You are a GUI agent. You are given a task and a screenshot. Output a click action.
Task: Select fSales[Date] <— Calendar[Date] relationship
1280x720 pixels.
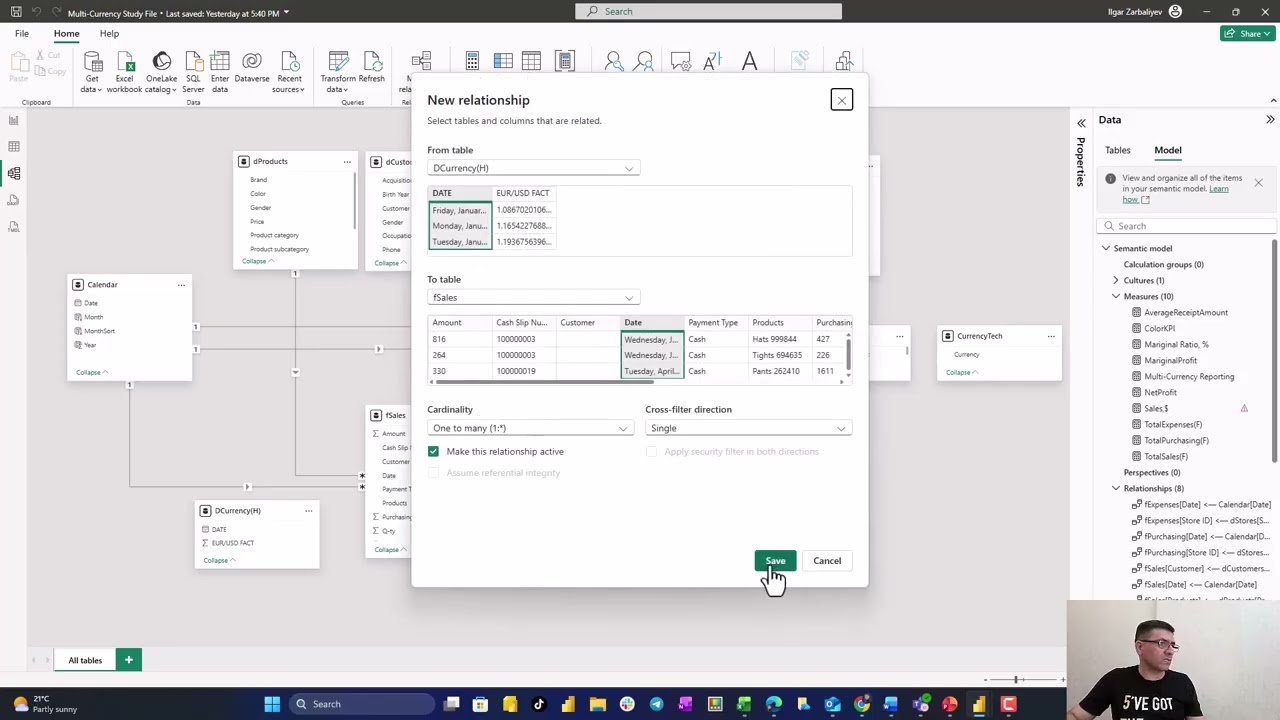click(1200, 584)
